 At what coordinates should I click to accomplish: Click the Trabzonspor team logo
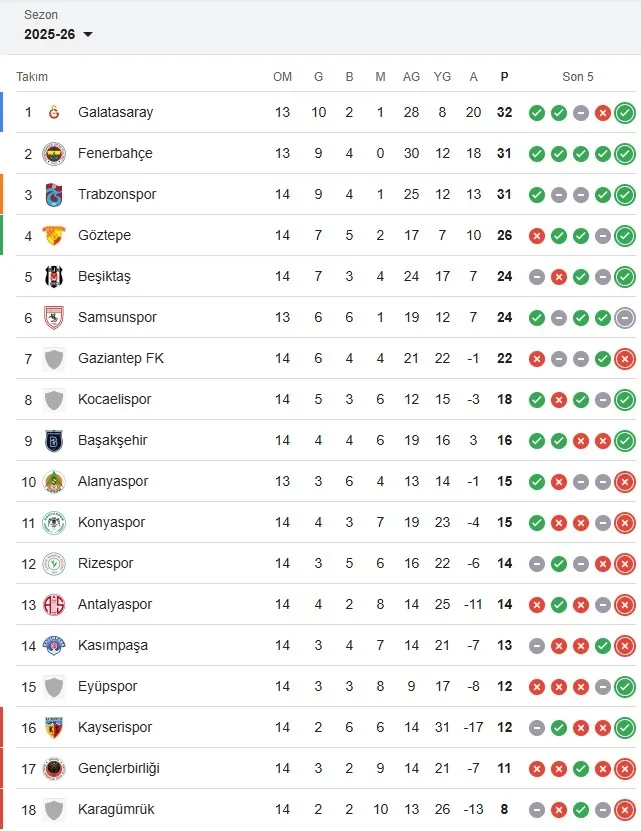[54, 194]
